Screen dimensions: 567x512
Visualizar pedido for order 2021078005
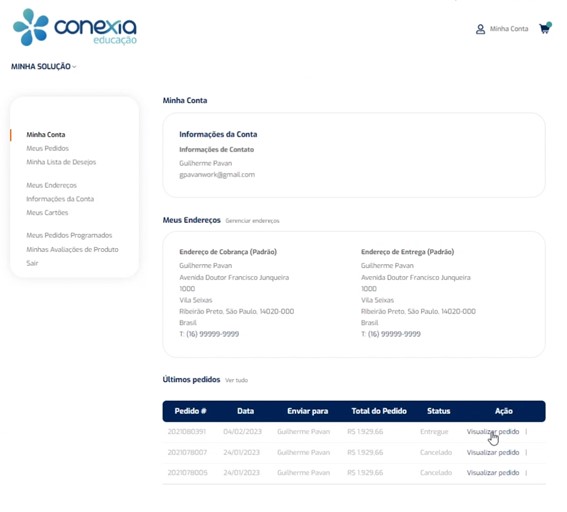pyautogui.click(x=493, y=473)
